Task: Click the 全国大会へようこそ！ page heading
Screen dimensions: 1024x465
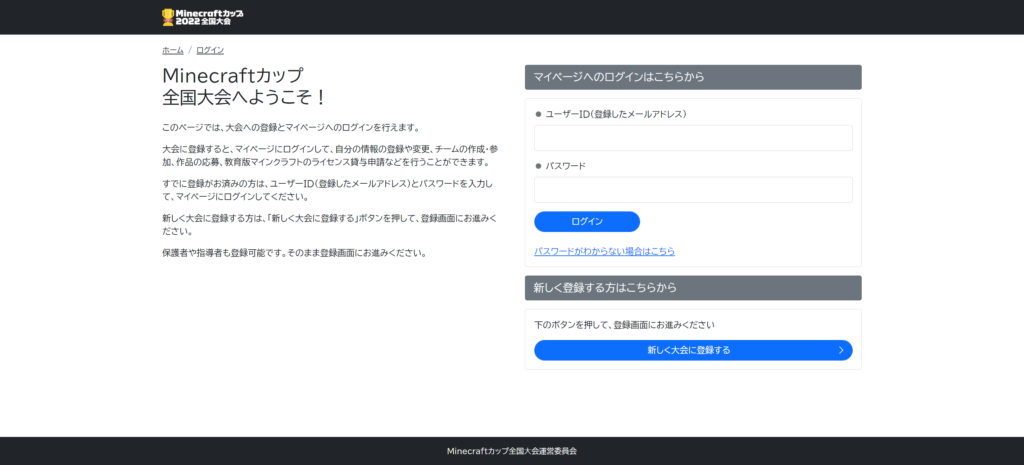Action: (244, 98)
